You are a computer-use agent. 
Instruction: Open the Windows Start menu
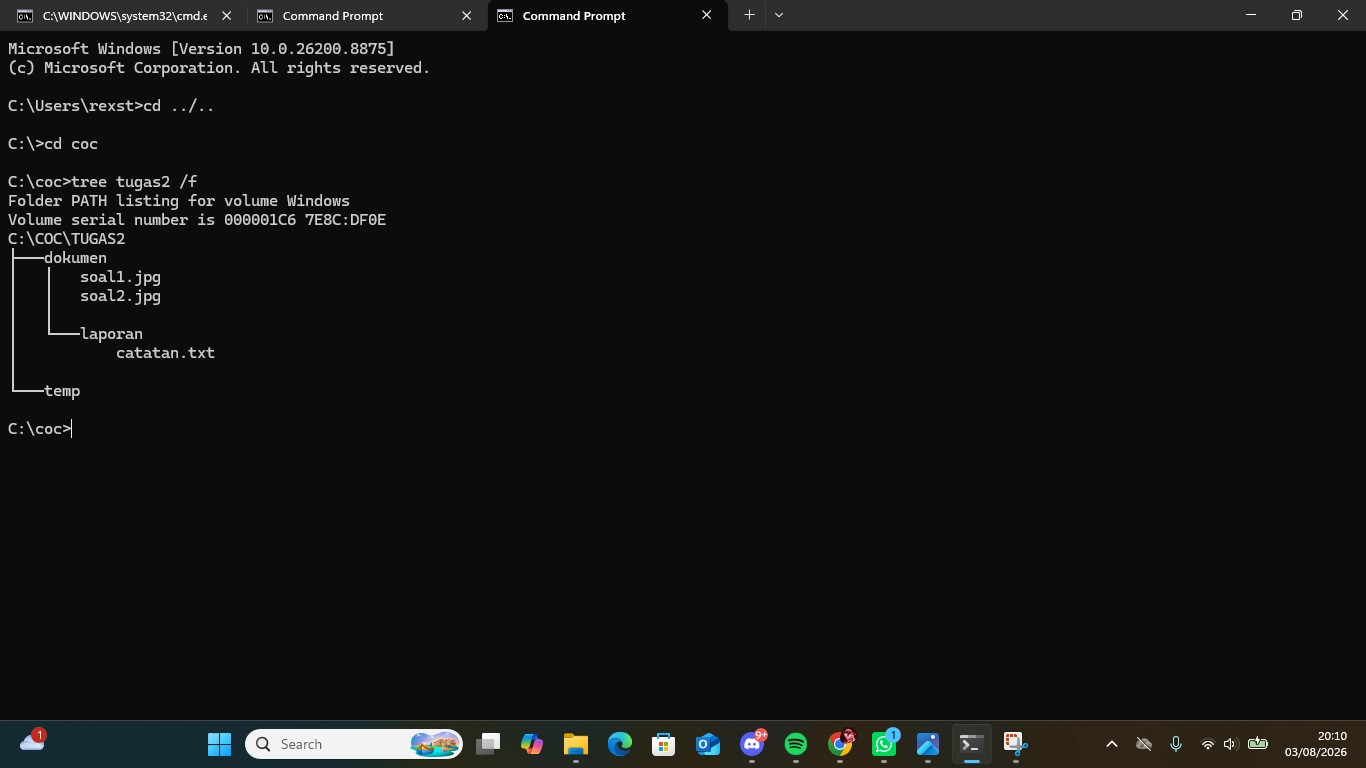(x=219, y=744)
